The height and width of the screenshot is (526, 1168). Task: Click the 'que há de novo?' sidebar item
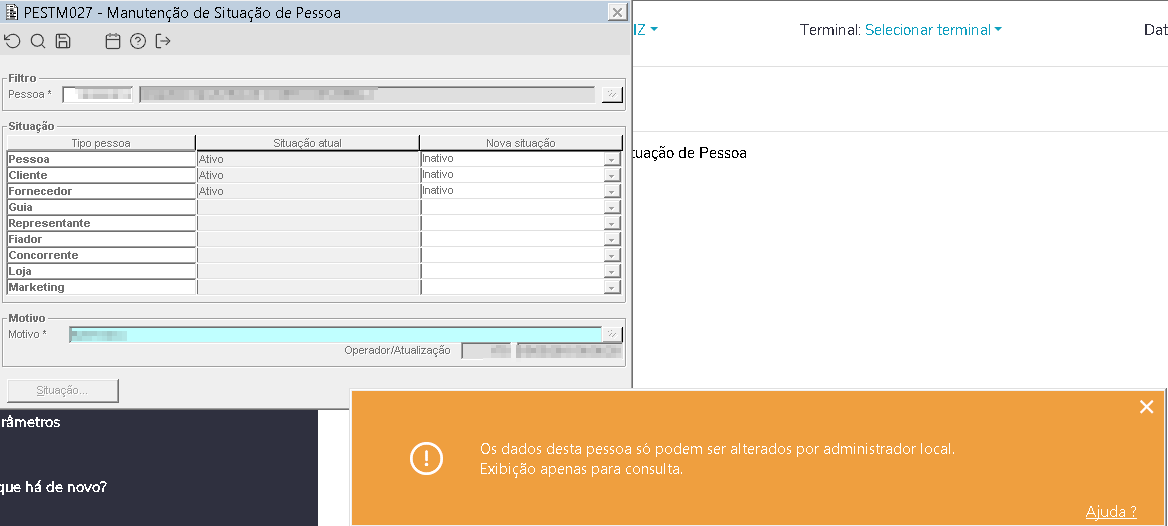click(53, 487)
